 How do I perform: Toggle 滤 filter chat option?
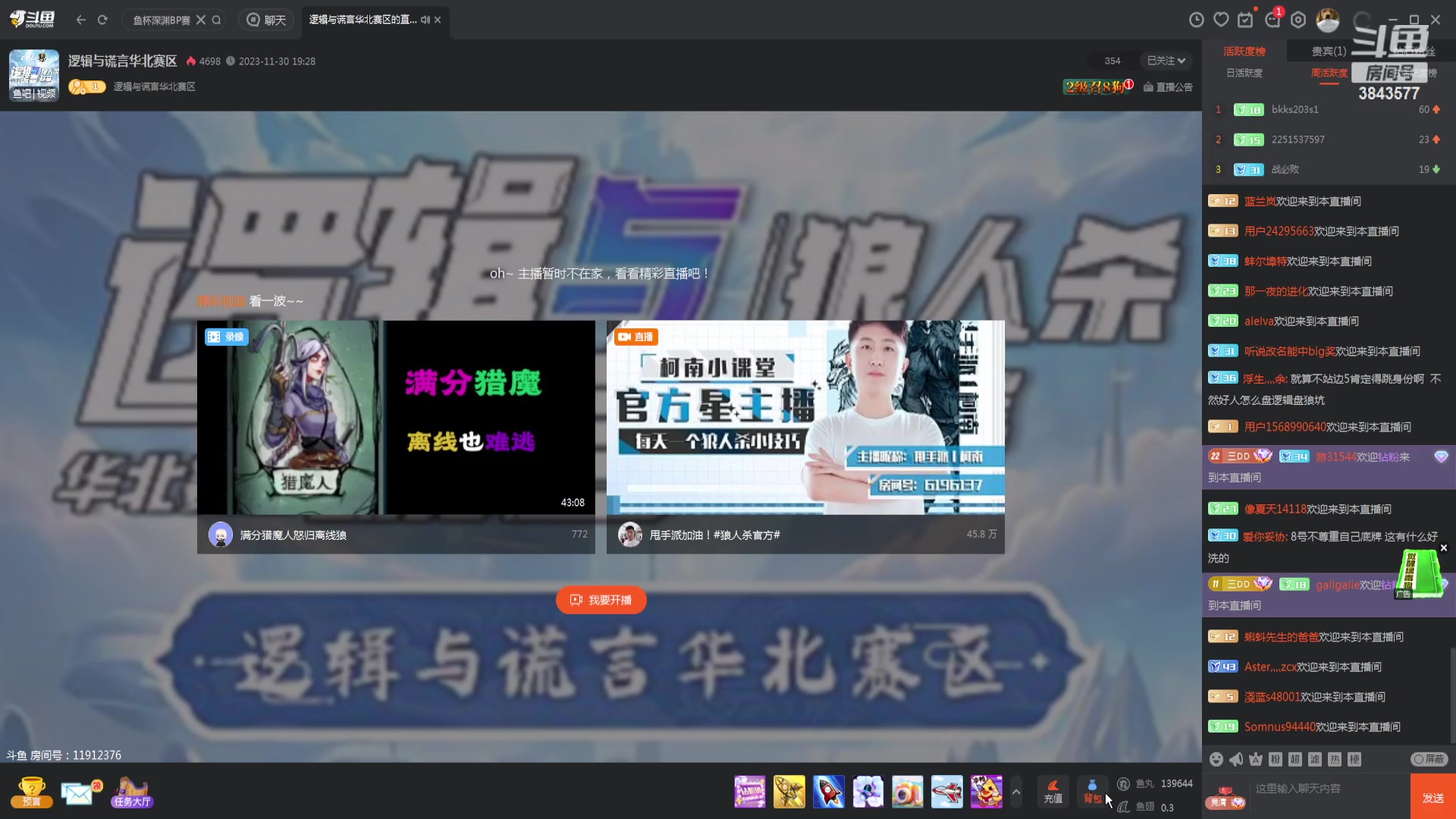[1315, 759]
